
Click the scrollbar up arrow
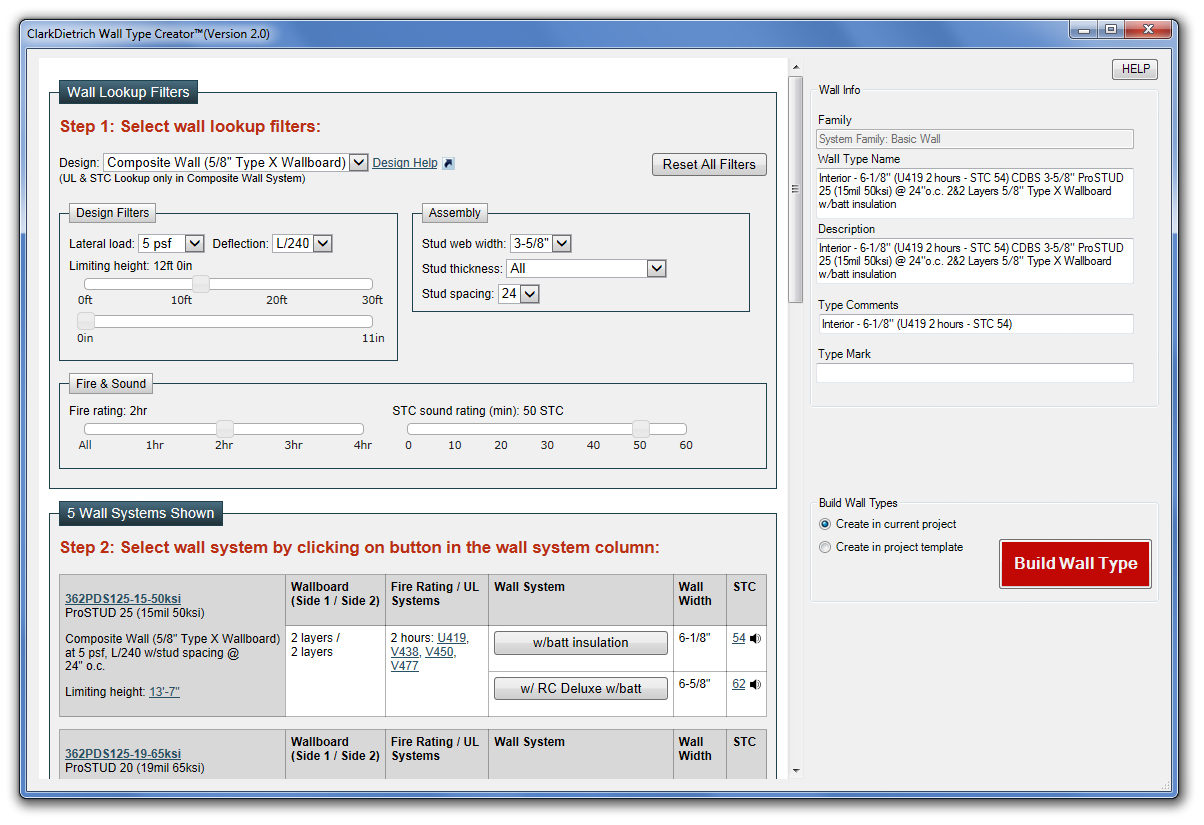[x=796, y=68]
